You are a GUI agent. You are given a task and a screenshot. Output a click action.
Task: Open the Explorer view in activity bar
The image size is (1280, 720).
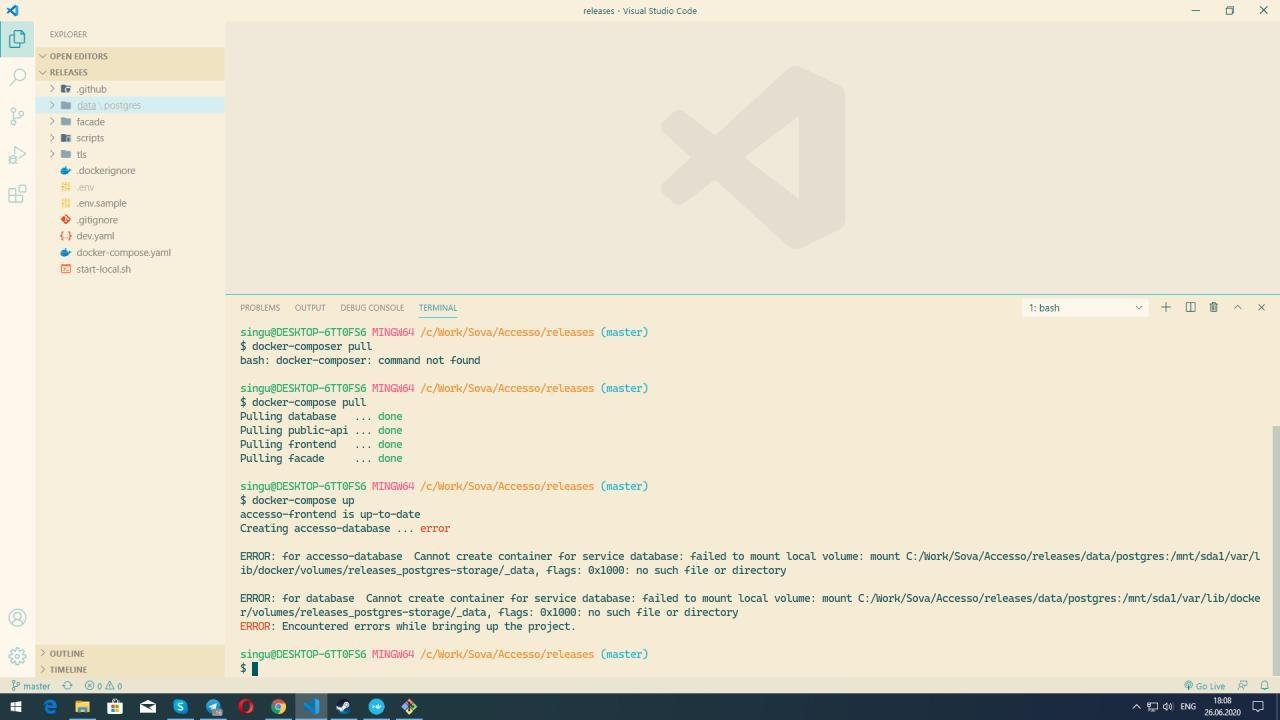click(17, 39)
